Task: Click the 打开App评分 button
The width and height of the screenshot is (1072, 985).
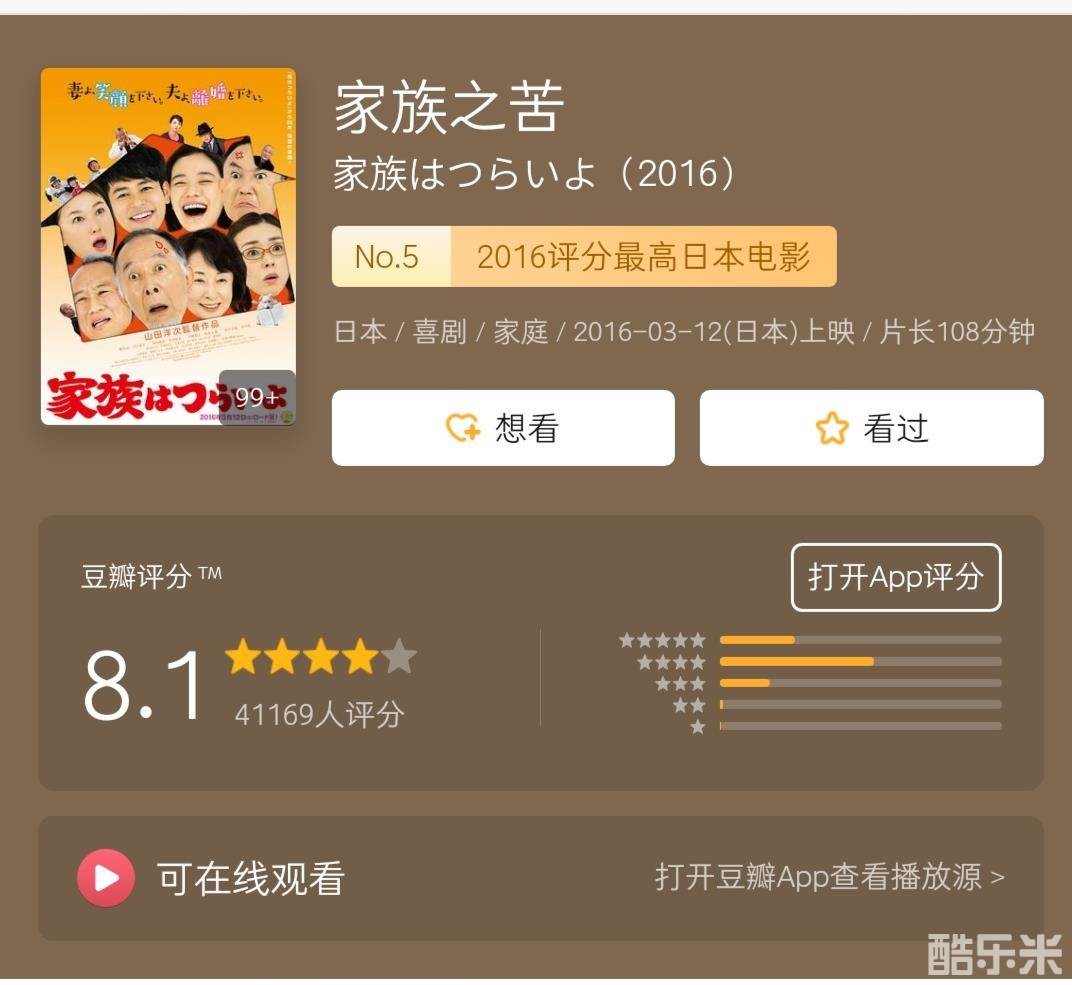Action: 896,577
